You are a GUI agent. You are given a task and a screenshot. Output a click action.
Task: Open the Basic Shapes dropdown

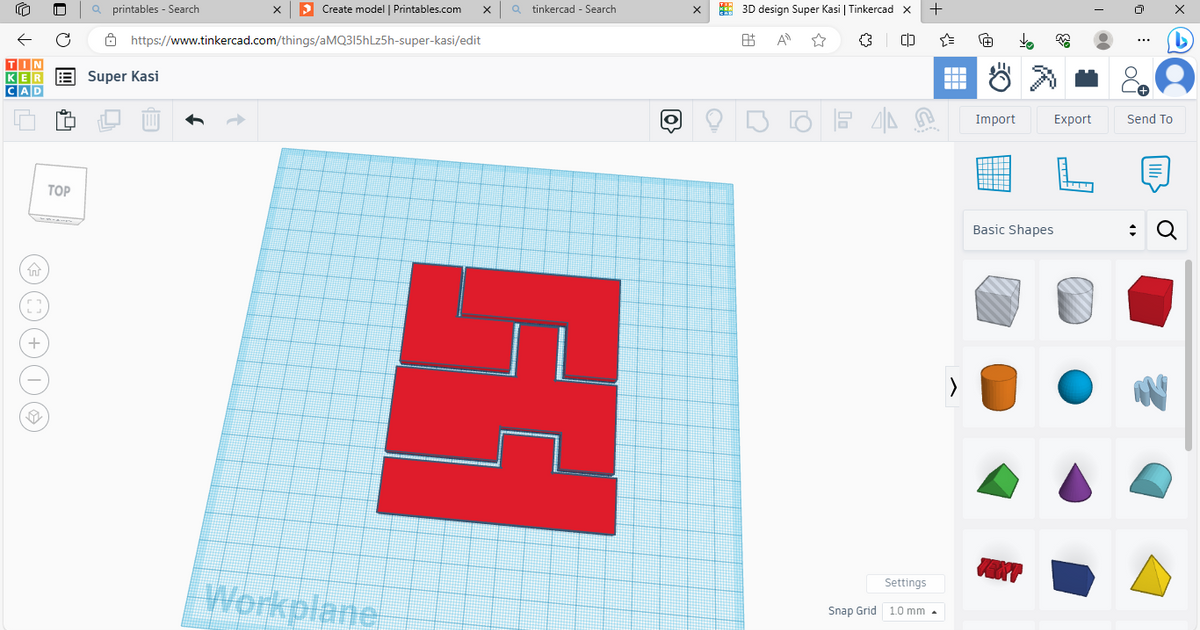point(1053,230)
